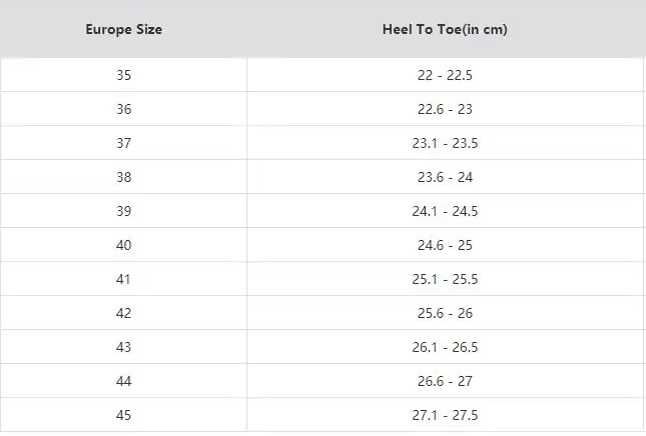Click the 27.1 - 27.5 measurement cell
This screenshot has width=646, height=436.
(444, 415)
